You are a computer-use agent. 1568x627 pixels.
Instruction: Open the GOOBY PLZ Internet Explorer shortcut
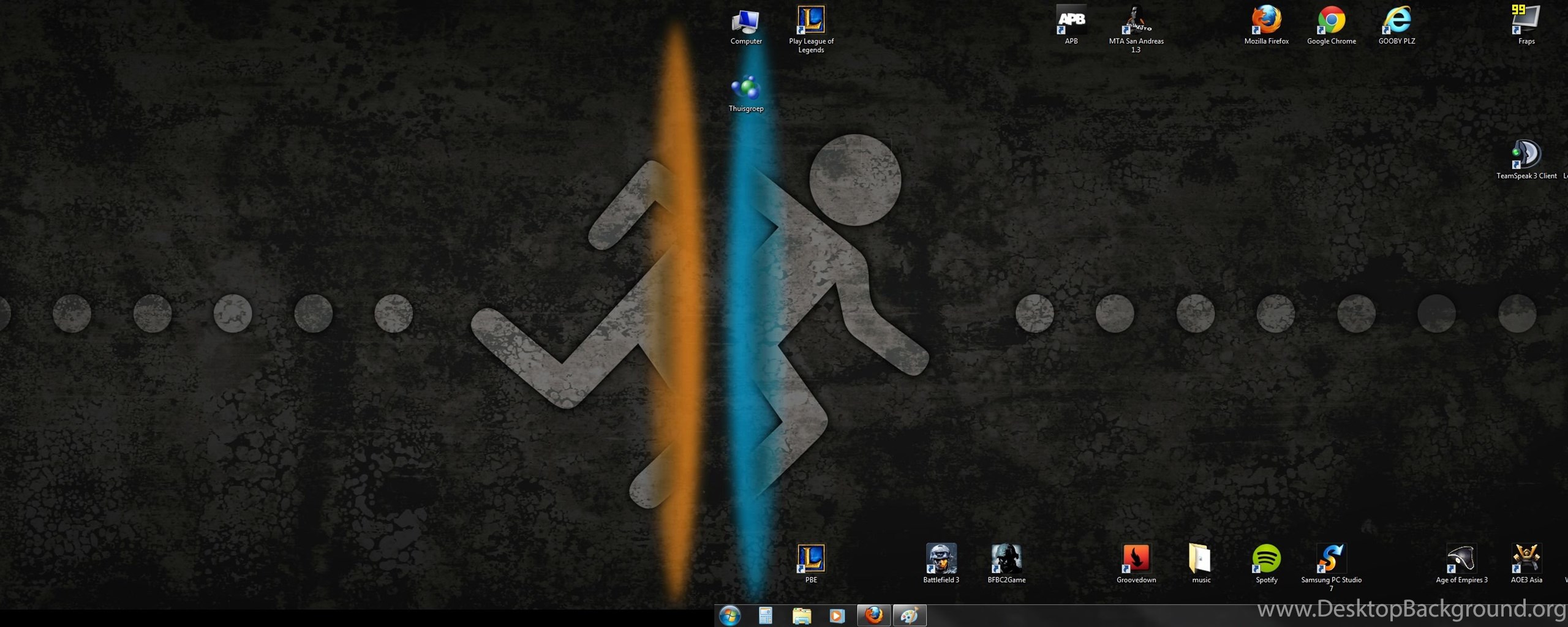[1396, 26]
